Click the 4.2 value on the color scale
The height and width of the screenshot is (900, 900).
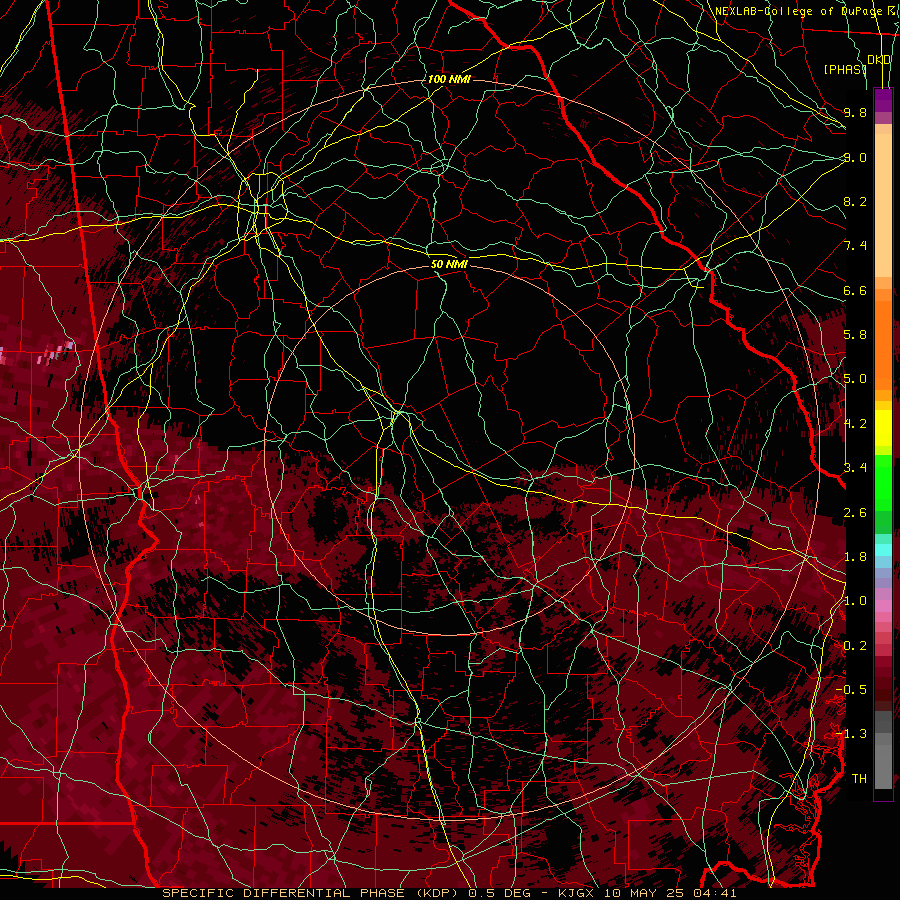coord(855,424)
